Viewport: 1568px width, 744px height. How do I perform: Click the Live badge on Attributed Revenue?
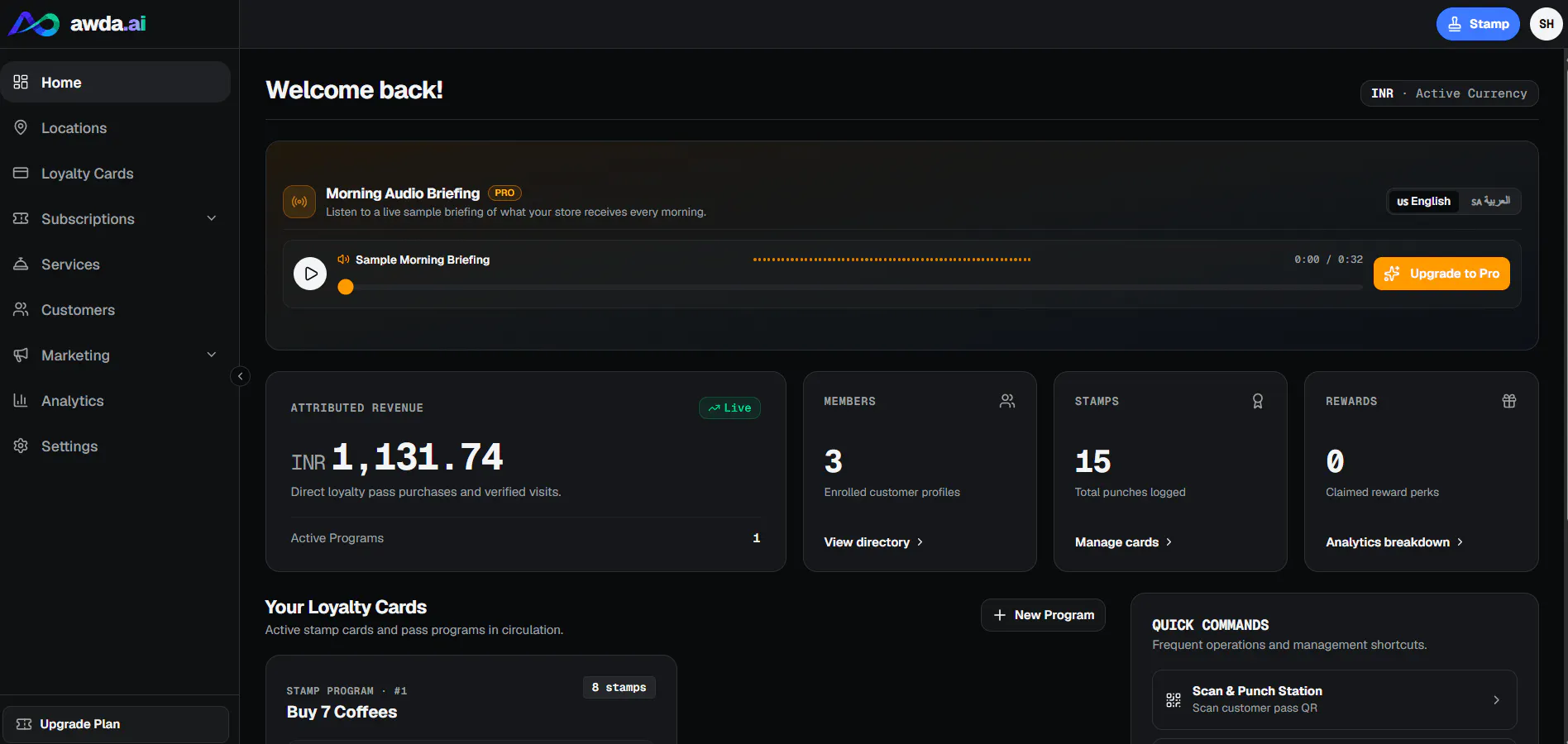[x=729, y=408]
